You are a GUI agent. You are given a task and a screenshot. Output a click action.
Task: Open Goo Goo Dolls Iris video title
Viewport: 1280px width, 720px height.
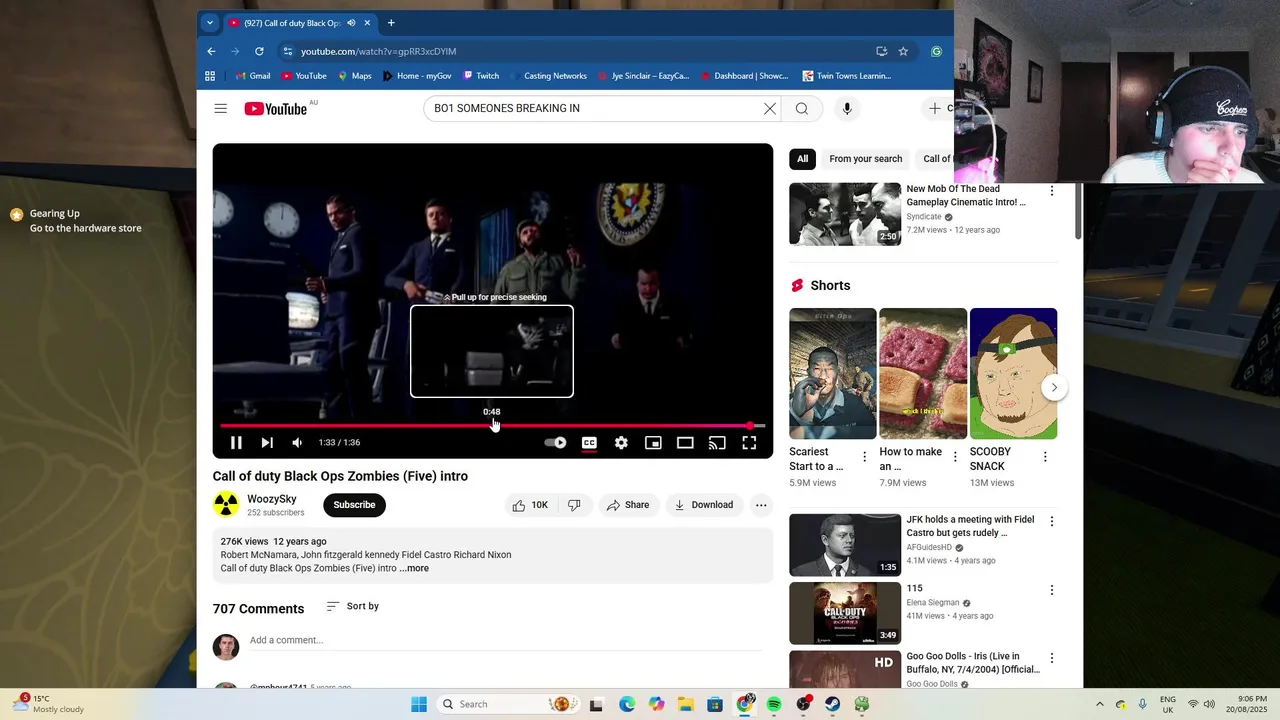(973, 663)
